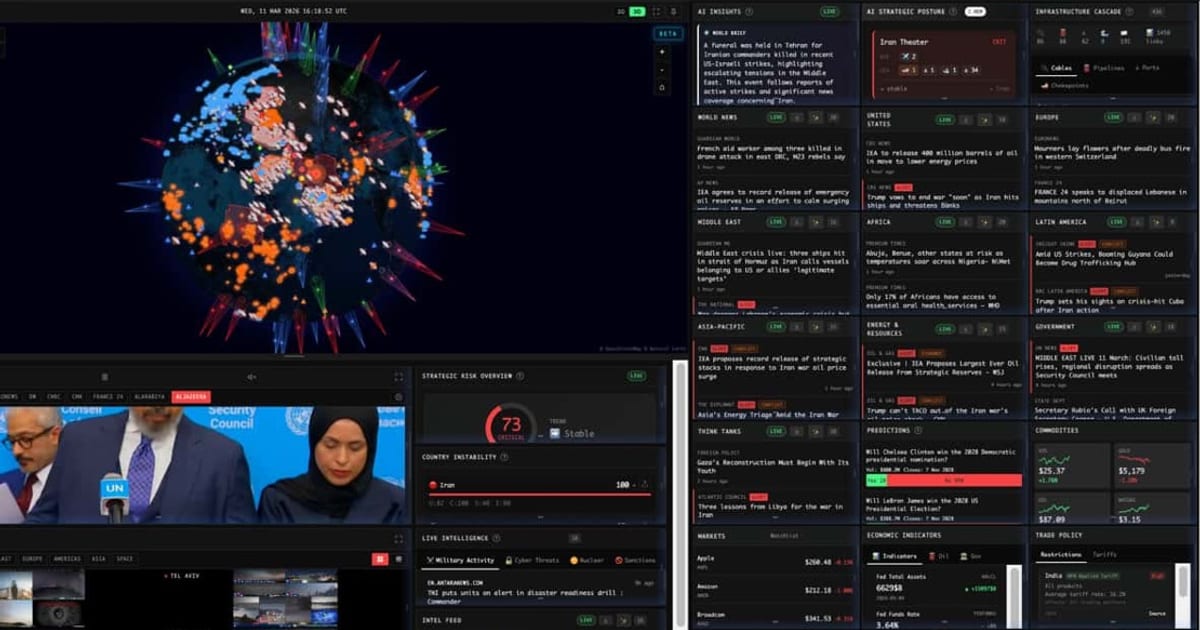Screen dimensions: 1200x630
Task: Select the ALJAZEERA live channel
Action: point(191,397)
